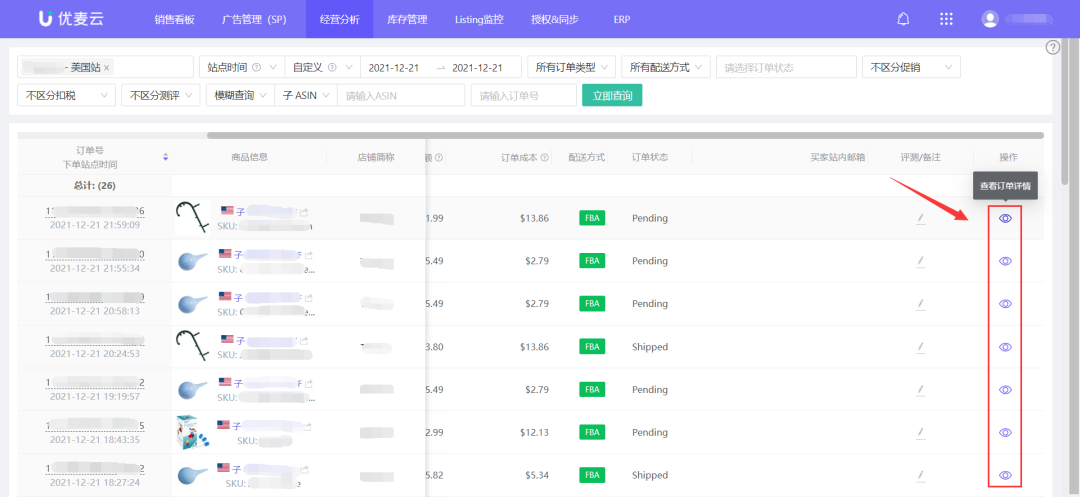This screenshot has width=1080, height=497.
Task: Open the help question mark at page corner
Action: pyautogui.click(x=1052, y=47)
